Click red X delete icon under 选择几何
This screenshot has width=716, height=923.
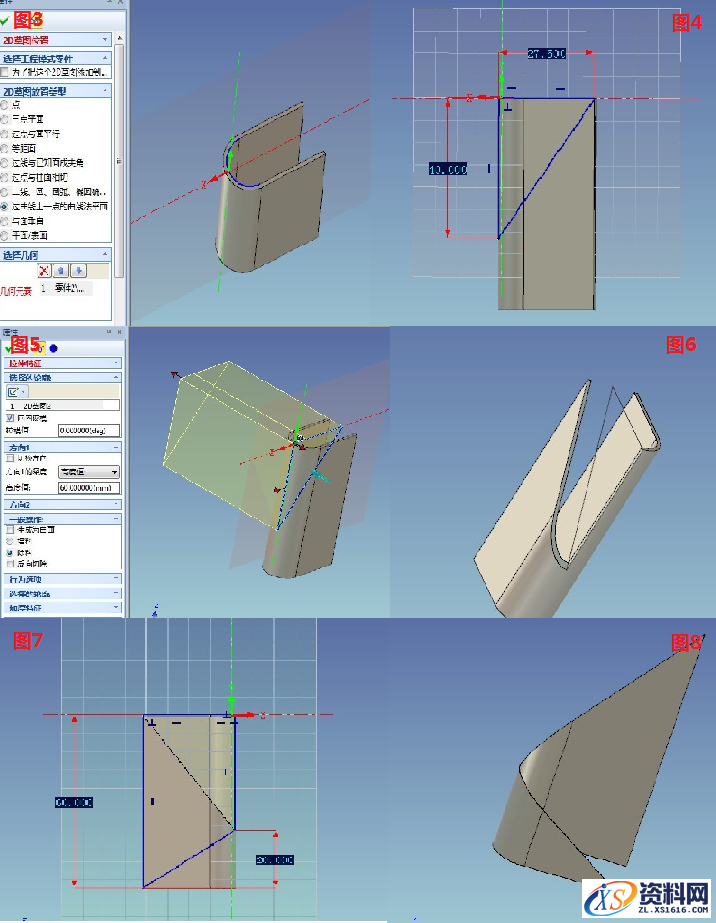click(x=44, y=270)
